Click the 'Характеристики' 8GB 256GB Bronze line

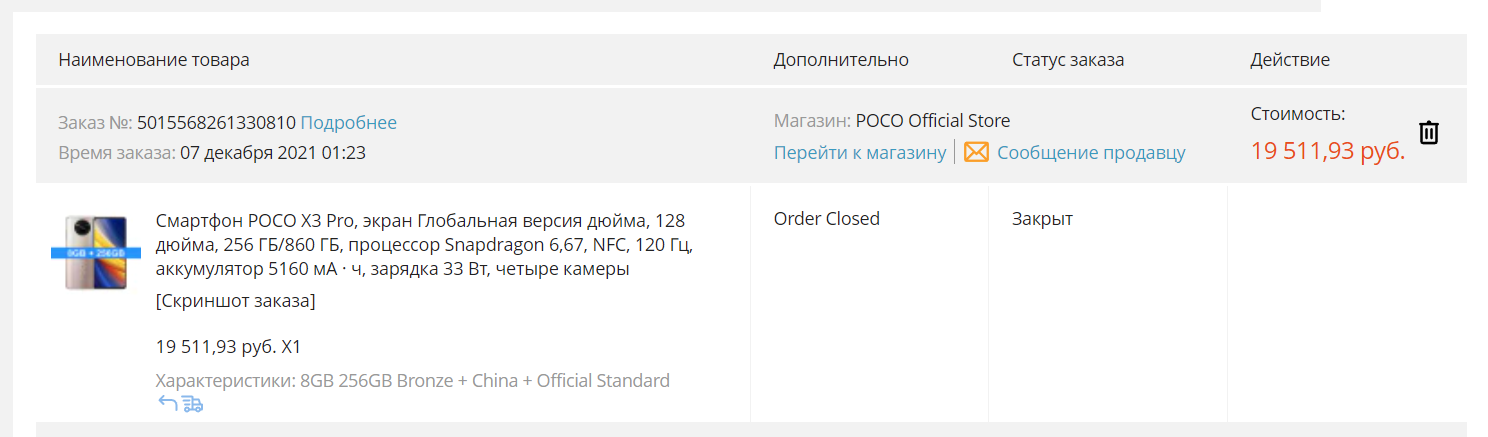[413, 380]
